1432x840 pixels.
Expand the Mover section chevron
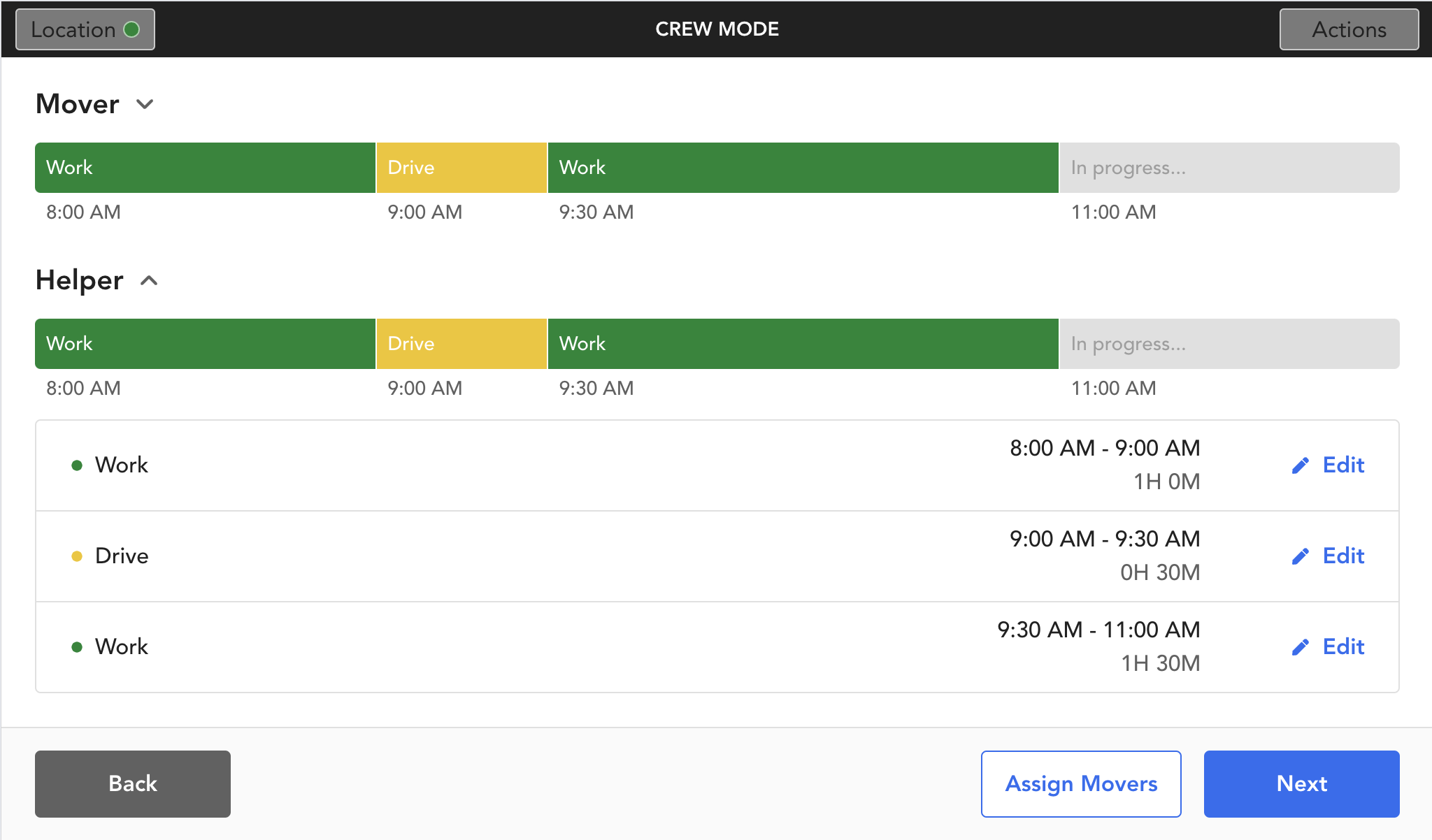145,104
